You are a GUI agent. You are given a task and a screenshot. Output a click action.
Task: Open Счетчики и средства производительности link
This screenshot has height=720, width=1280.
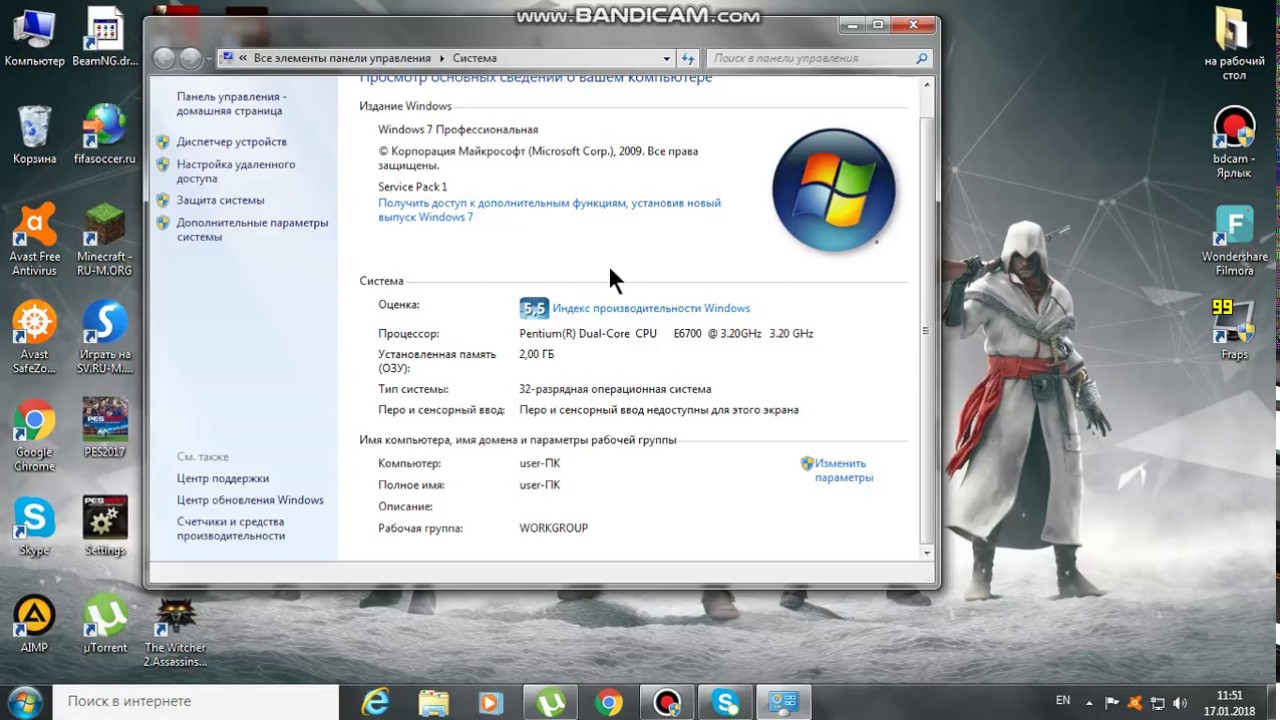coord(231,529)
